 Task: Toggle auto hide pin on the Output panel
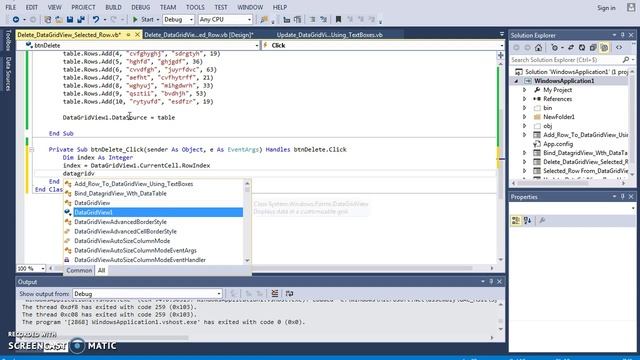[491, 282]
